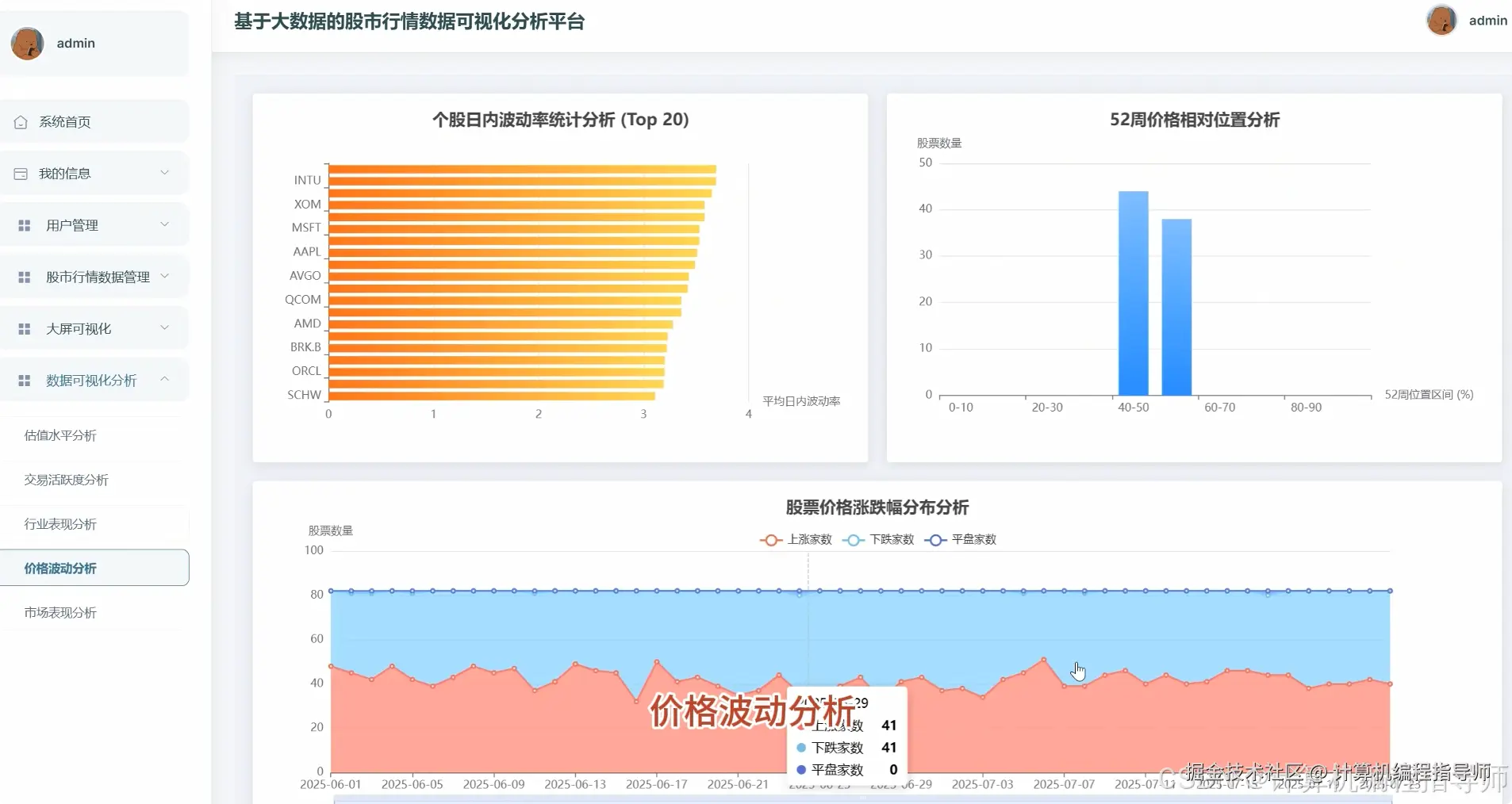The height and width of the screenshot is (804, 1512).
Task: Click the XOM label on volatility chart
Action: (x=307, y=205)
